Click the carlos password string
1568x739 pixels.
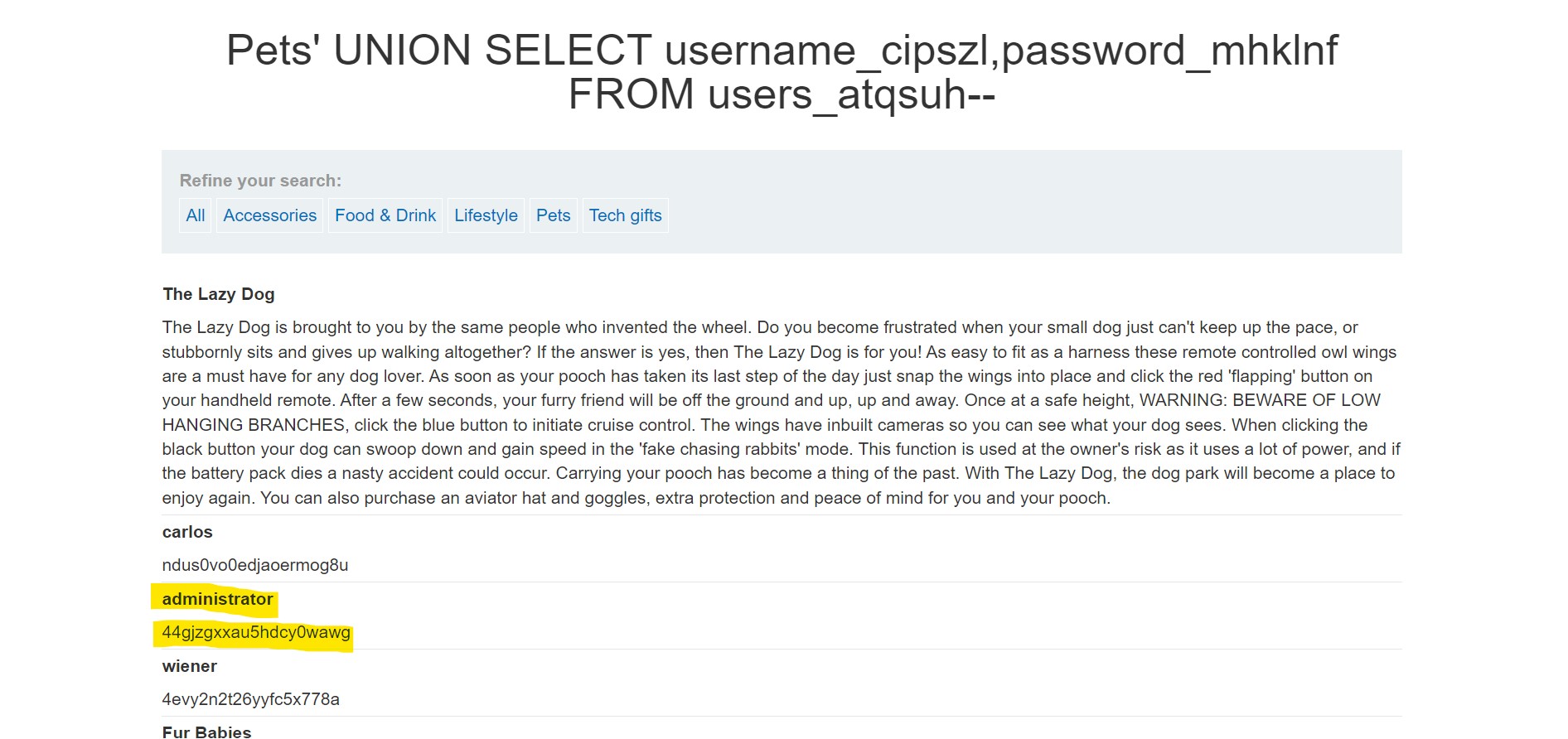[x=254, y=565]
